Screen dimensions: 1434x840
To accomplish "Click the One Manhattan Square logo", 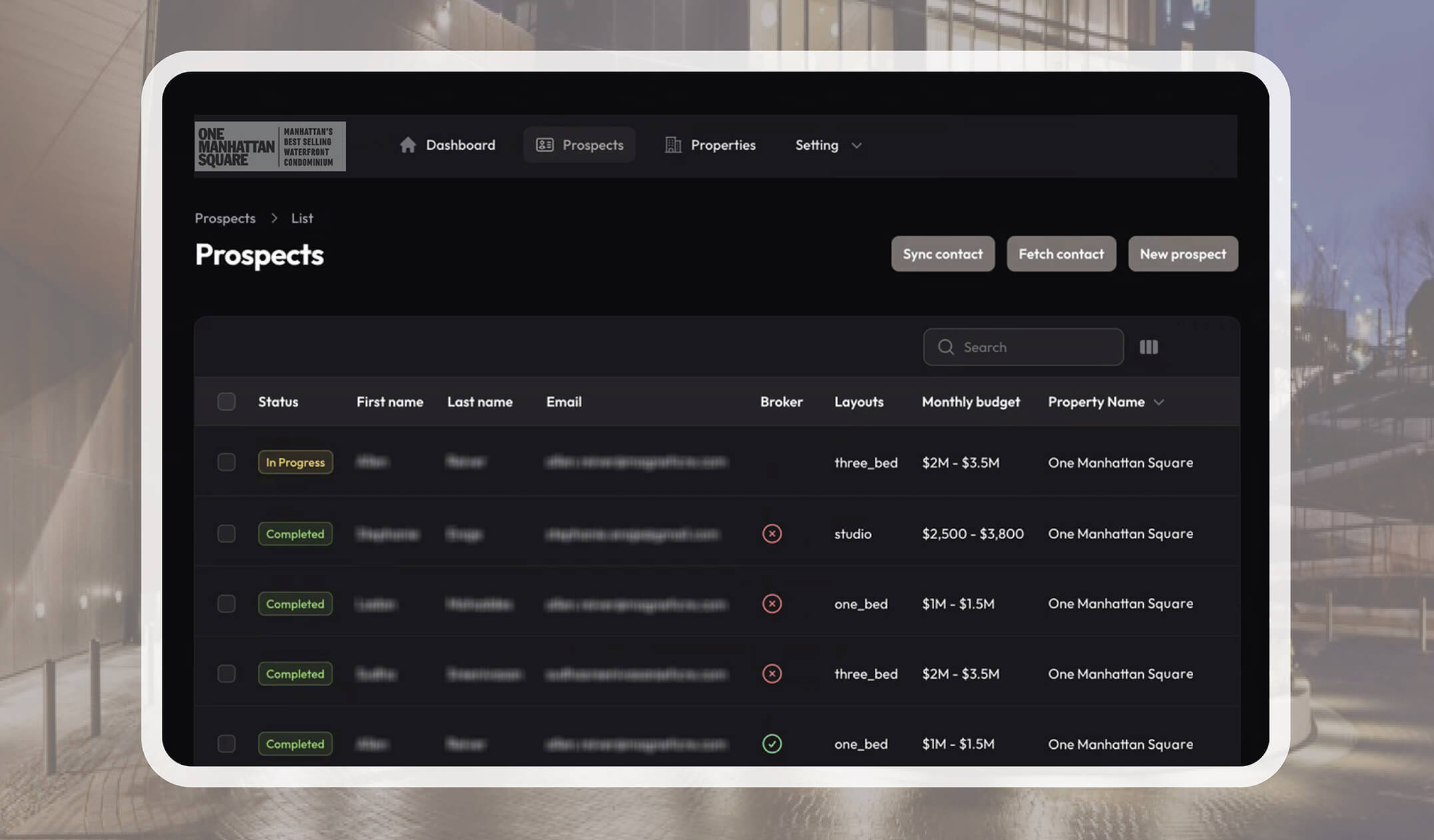I will tap(270, 146).
